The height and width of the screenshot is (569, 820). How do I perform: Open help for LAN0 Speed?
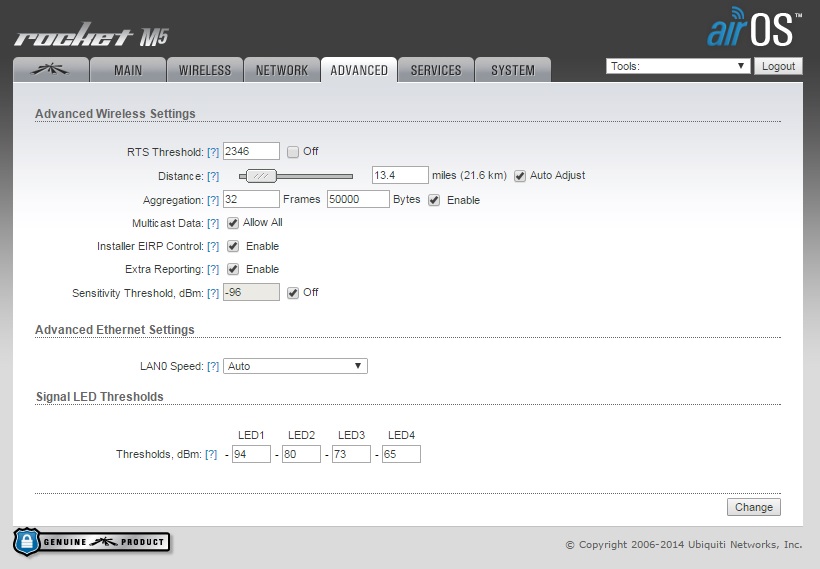213,367
